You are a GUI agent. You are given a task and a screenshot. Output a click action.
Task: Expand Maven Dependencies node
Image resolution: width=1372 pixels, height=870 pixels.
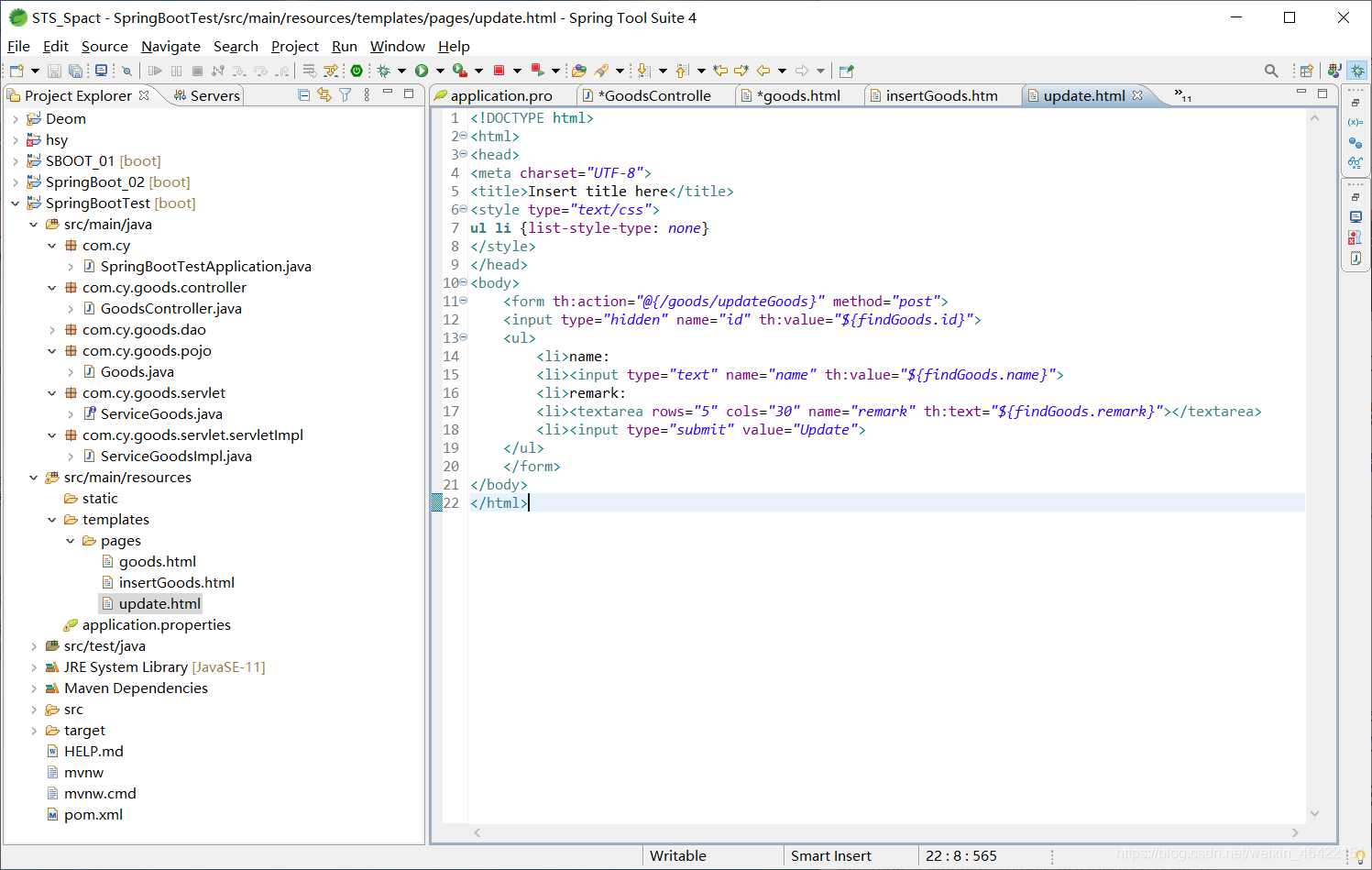pyautogui.click(x=34, y=688)
